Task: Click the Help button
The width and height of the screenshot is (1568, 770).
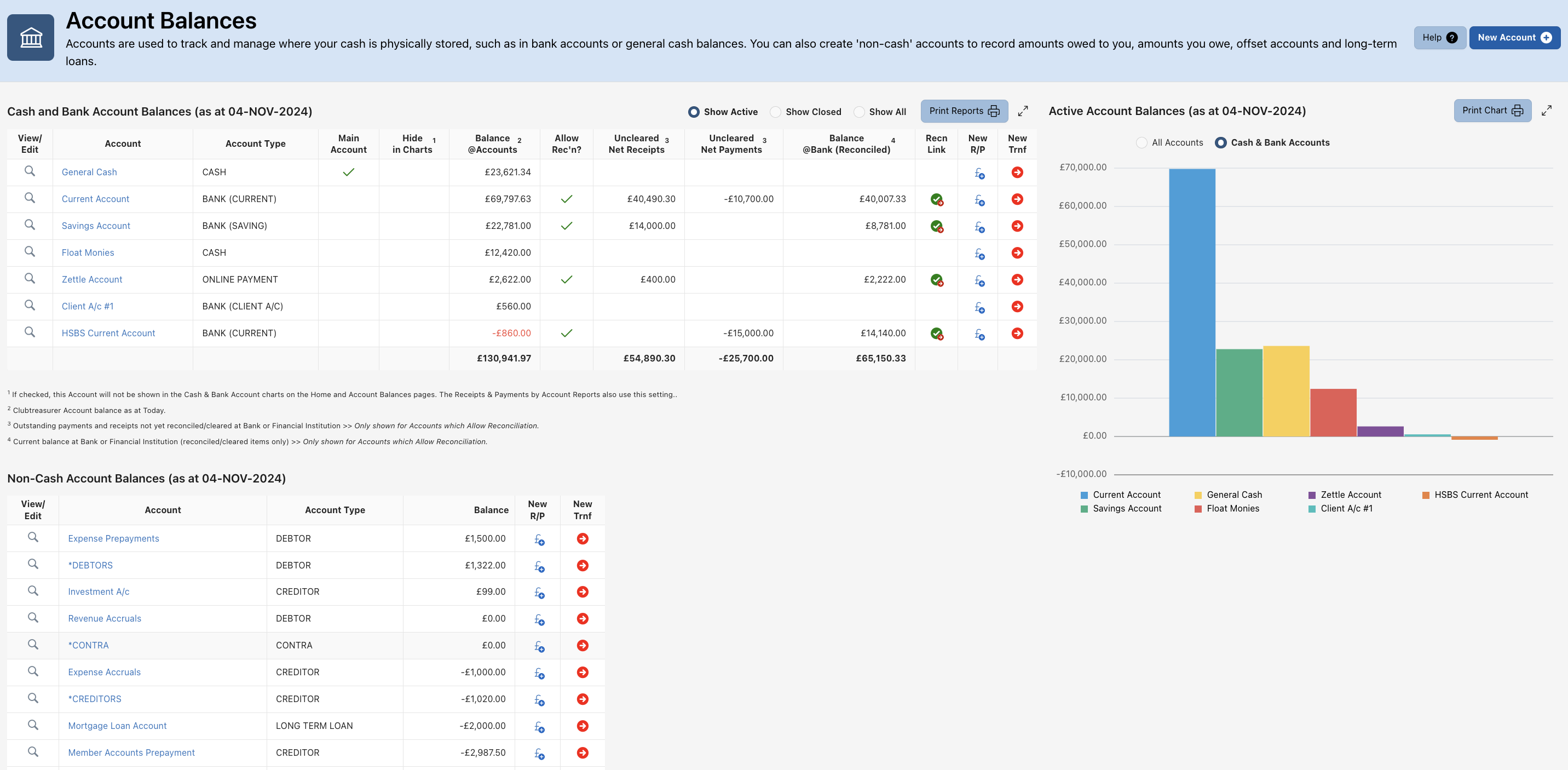Action: 1438,37
